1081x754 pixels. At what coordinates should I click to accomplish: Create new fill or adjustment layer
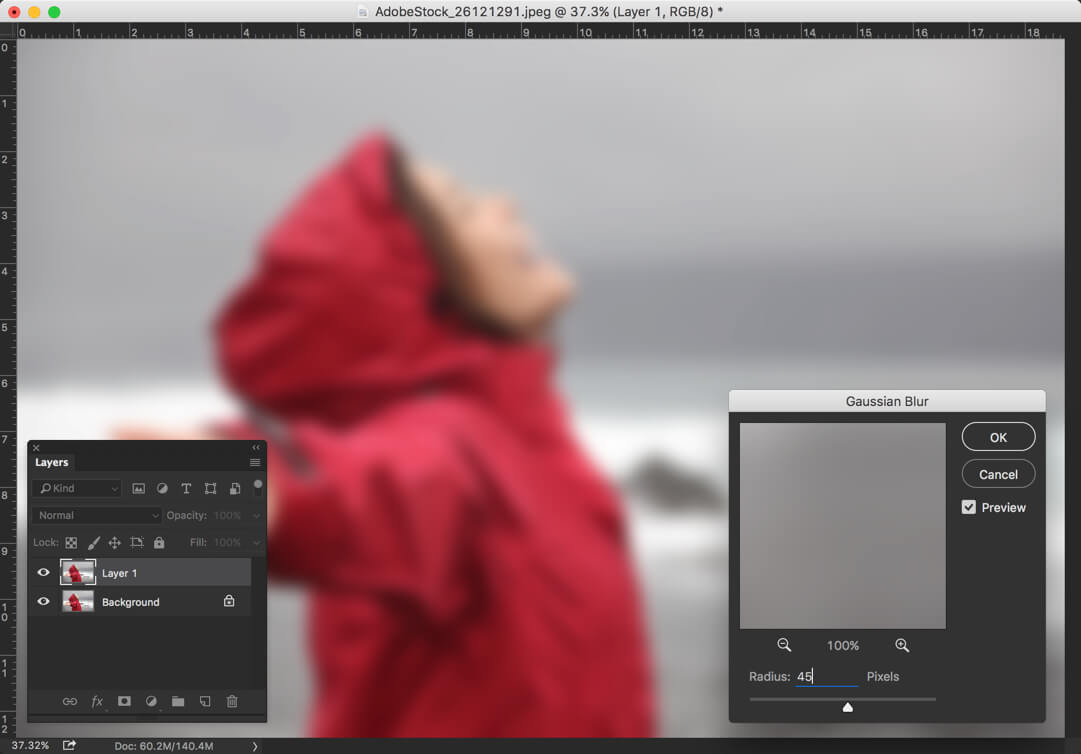tap(151, 702)
